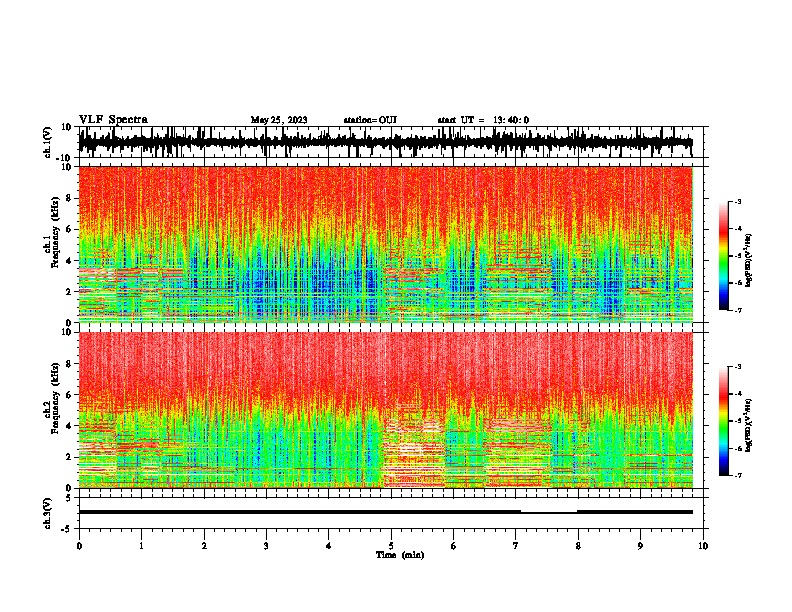Select the "Time (min)" axis label

(x=400, y=555)
